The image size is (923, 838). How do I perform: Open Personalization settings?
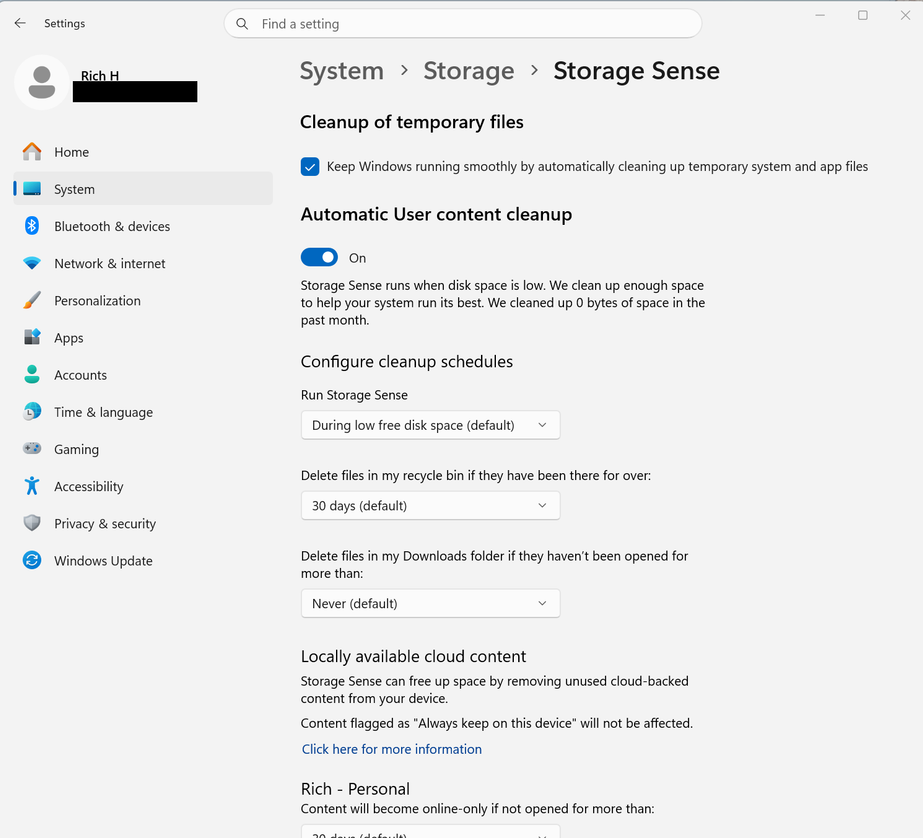pos(143,300)
